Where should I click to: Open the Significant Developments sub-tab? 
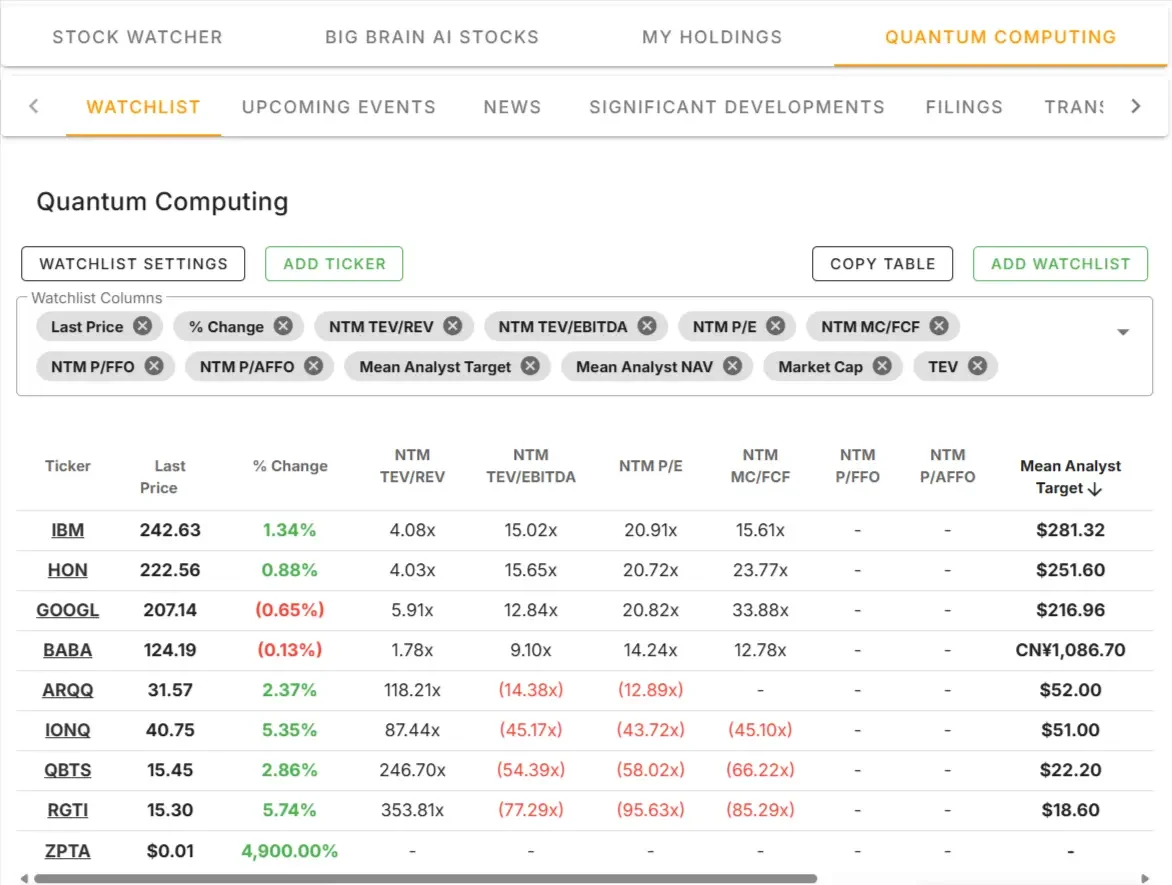point(737,107)
